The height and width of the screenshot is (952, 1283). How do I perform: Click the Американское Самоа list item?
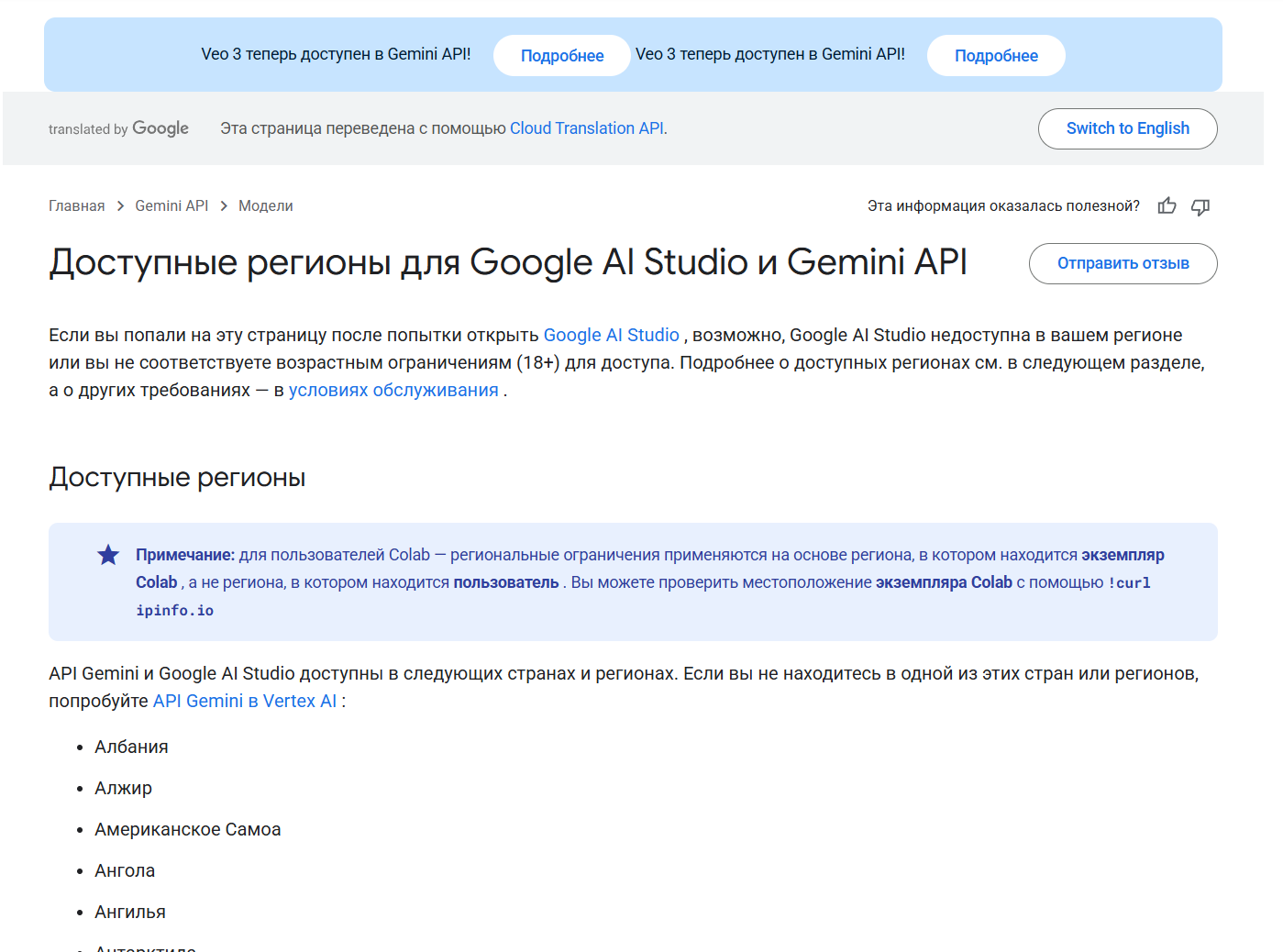188,829
